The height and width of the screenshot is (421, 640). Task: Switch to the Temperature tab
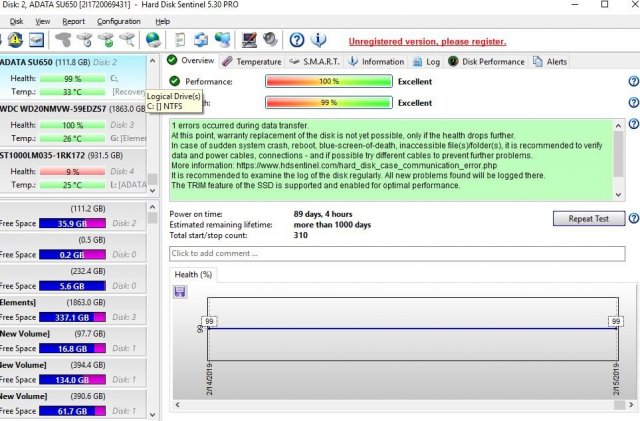251,62
